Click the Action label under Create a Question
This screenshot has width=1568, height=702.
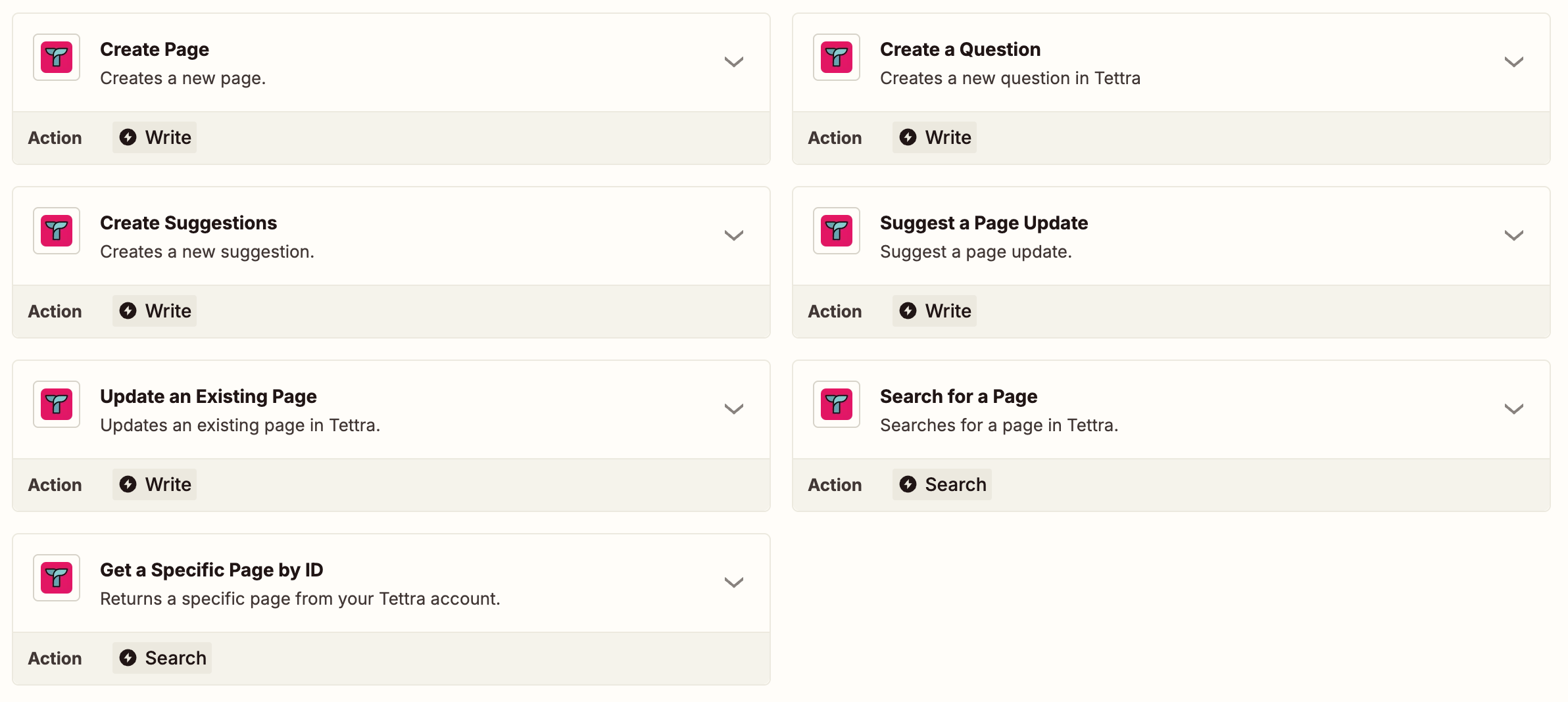pos(835,138)
